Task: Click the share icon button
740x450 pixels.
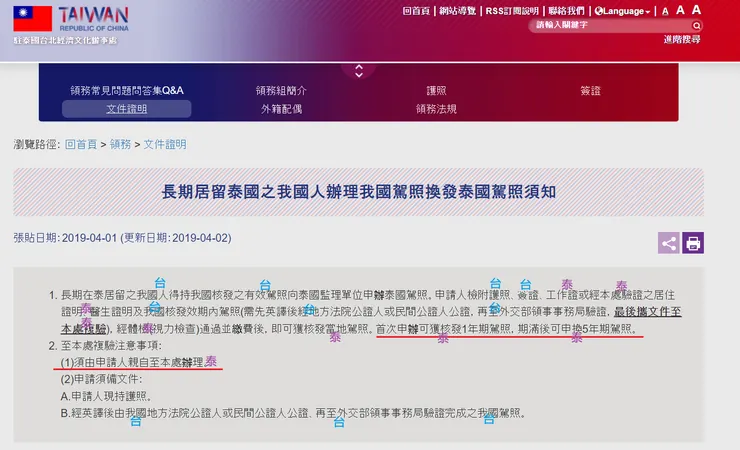Action: [x=669, y=243]
